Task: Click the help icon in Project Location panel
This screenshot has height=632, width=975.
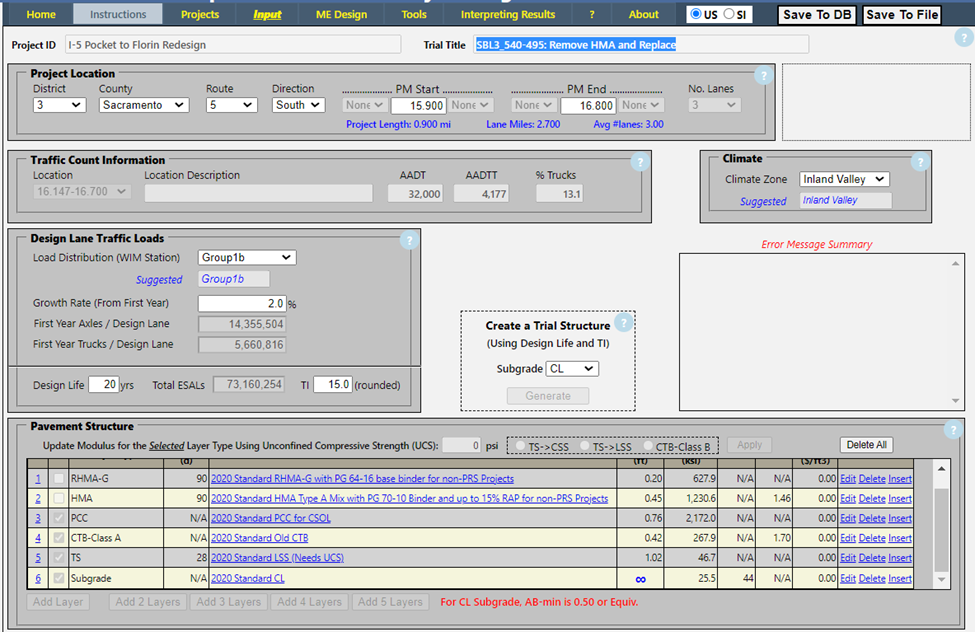Action: (x=762, y=76)
